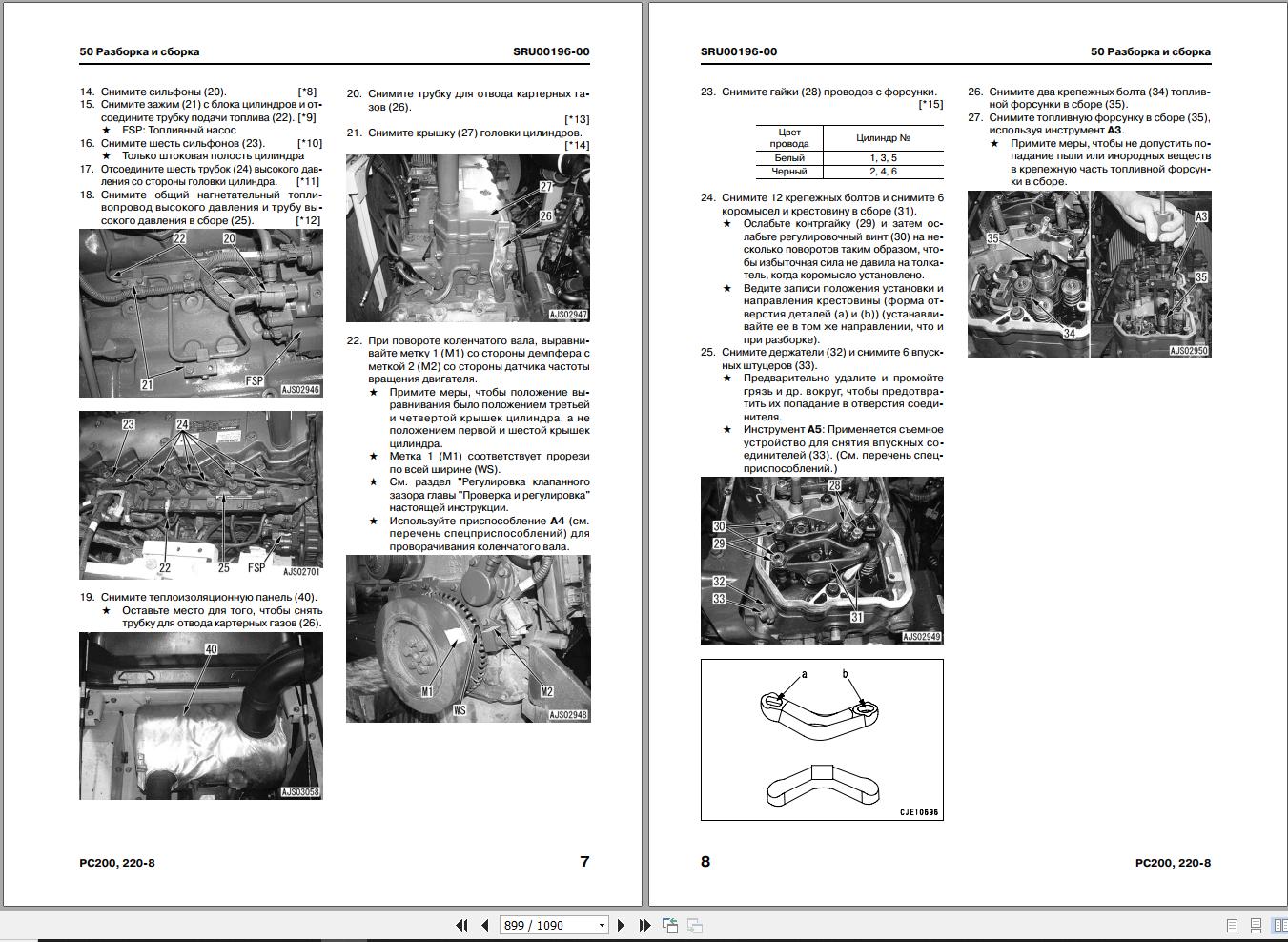The image size is (1288, 942).
Task: Click the fuel injector removal photo AJS02950
Action: (1089, 275)
